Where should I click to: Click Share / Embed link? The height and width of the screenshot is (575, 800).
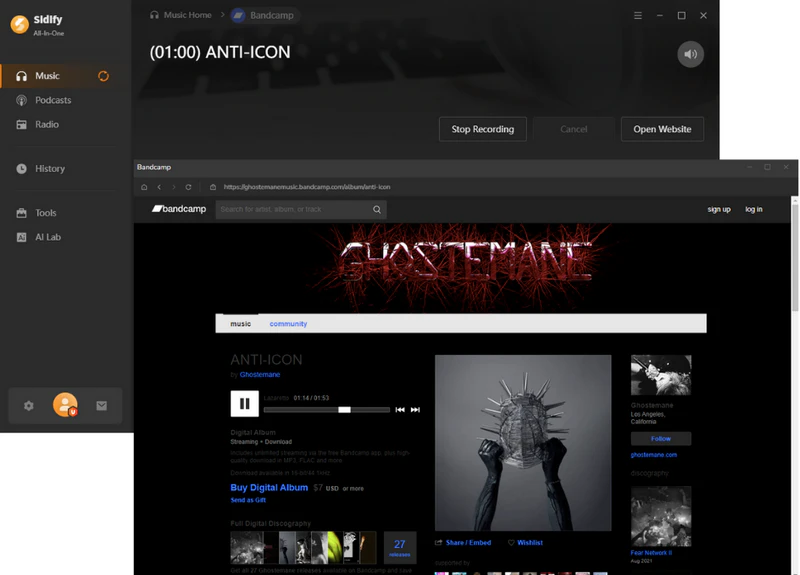(463, 543)
